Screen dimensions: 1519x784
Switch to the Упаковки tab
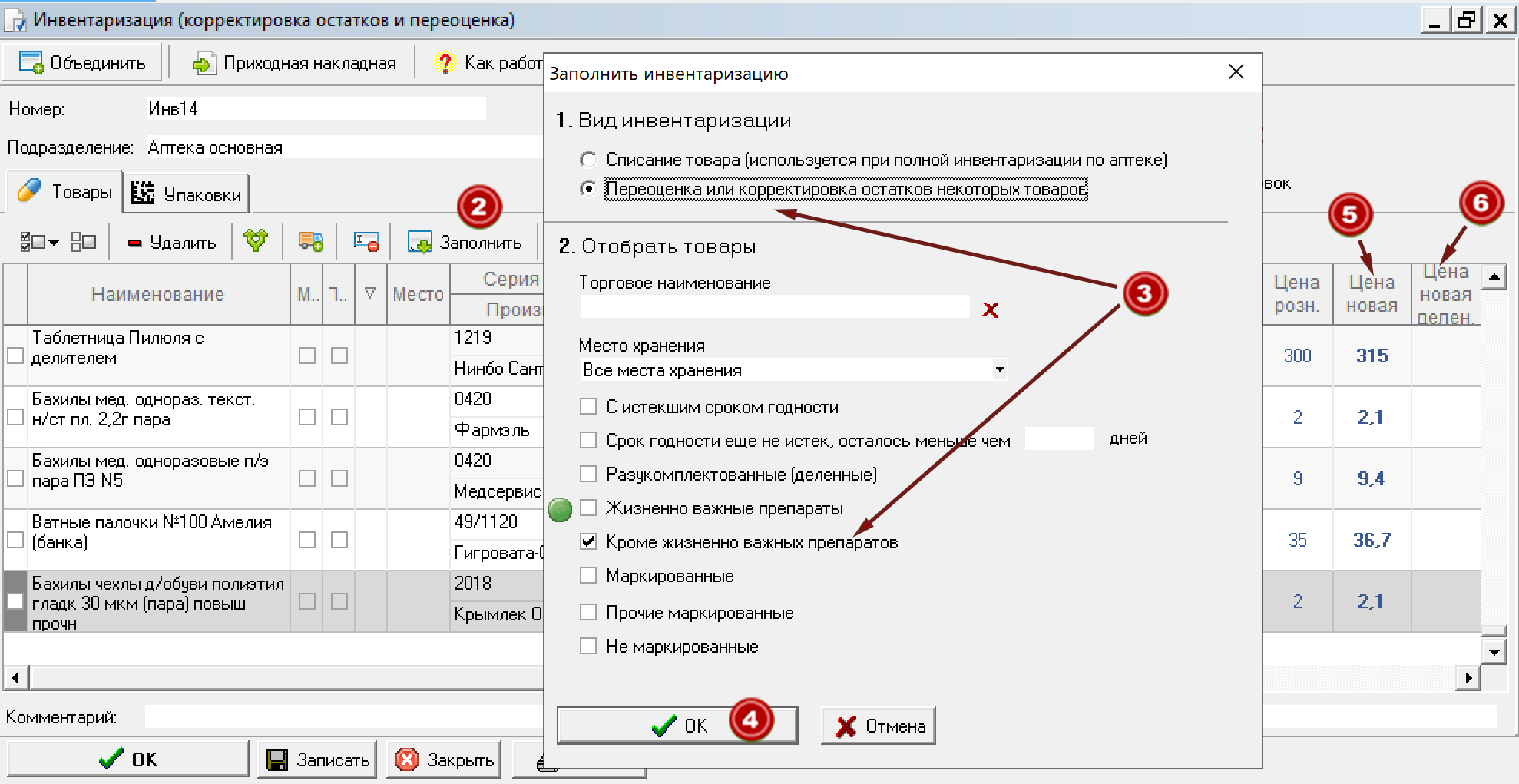[x=184, y=192]
